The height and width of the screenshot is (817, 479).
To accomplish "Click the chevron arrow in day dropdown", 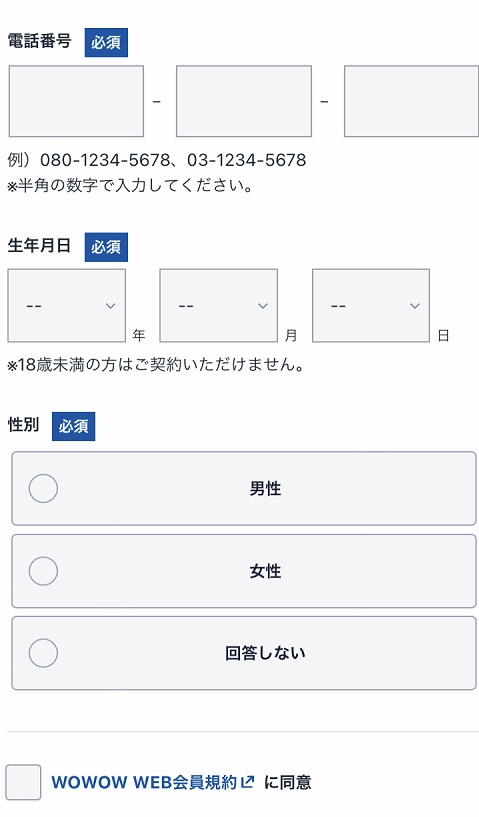I will click(x=415, y=306).
